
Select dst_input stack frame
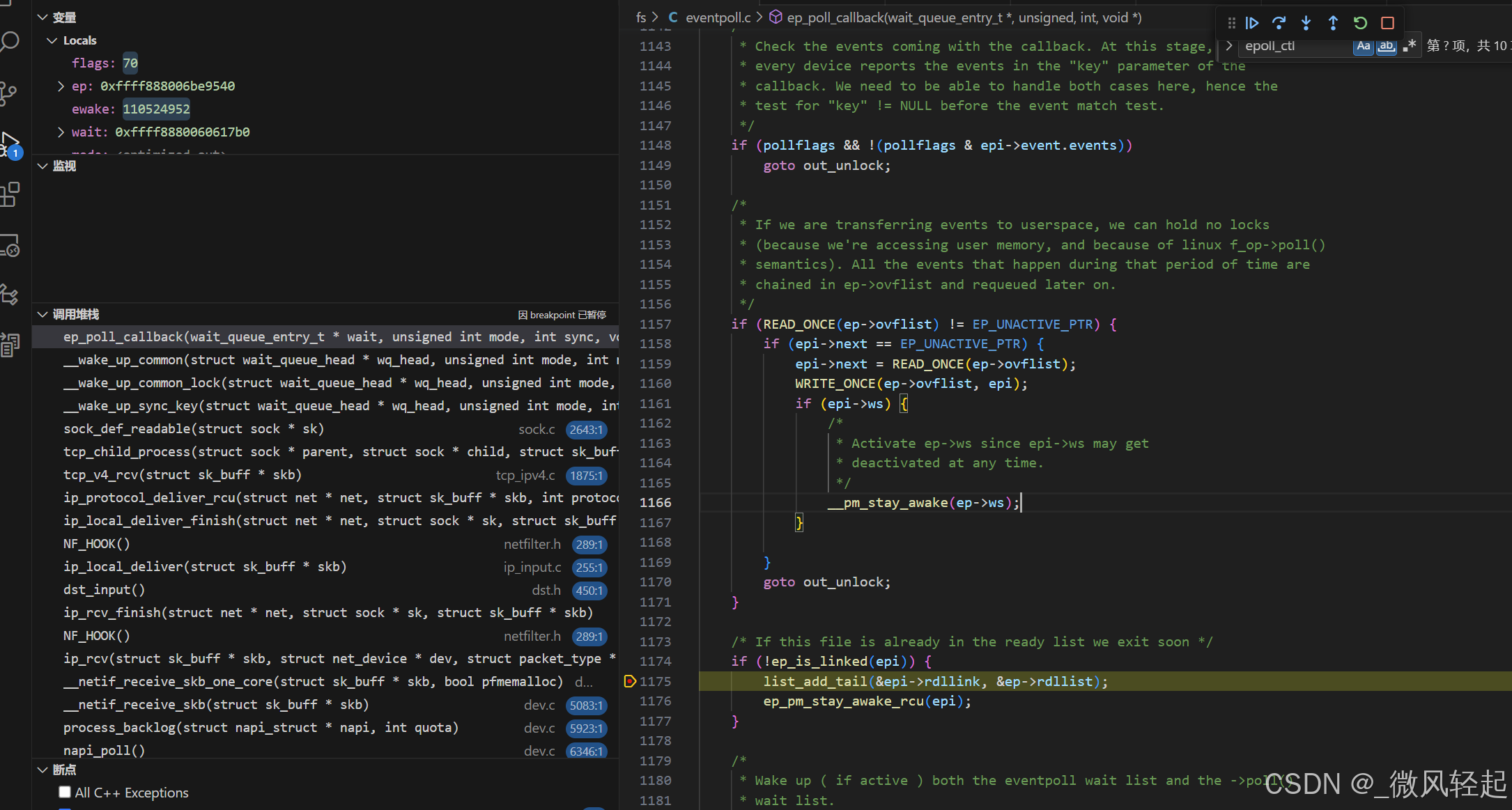pyautogui.click(x=325, y=590)
